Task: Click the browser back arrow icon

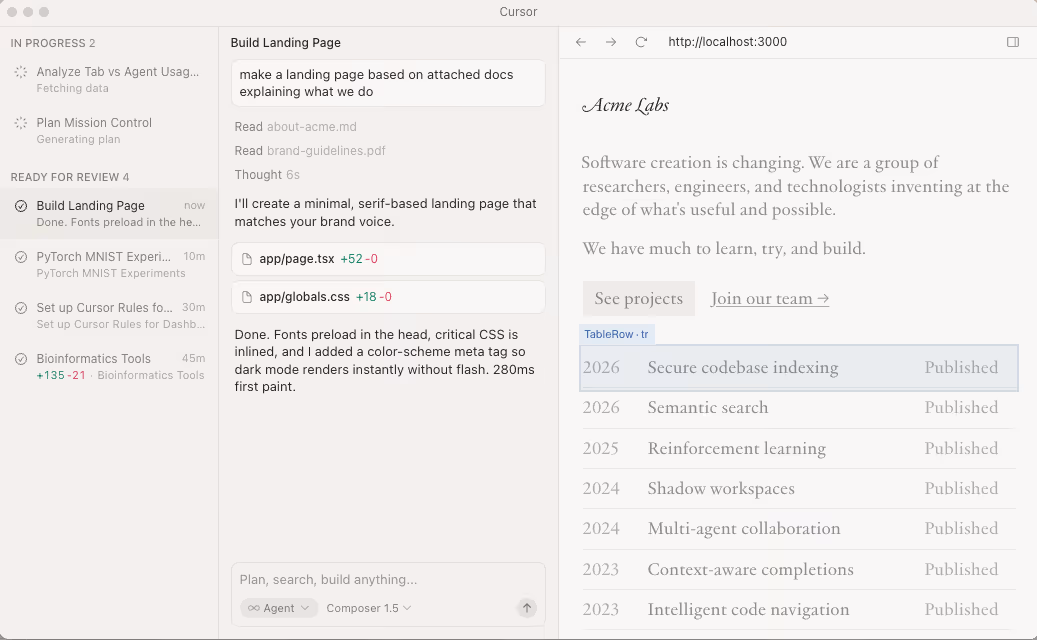Action: click(x=581, y=42)
